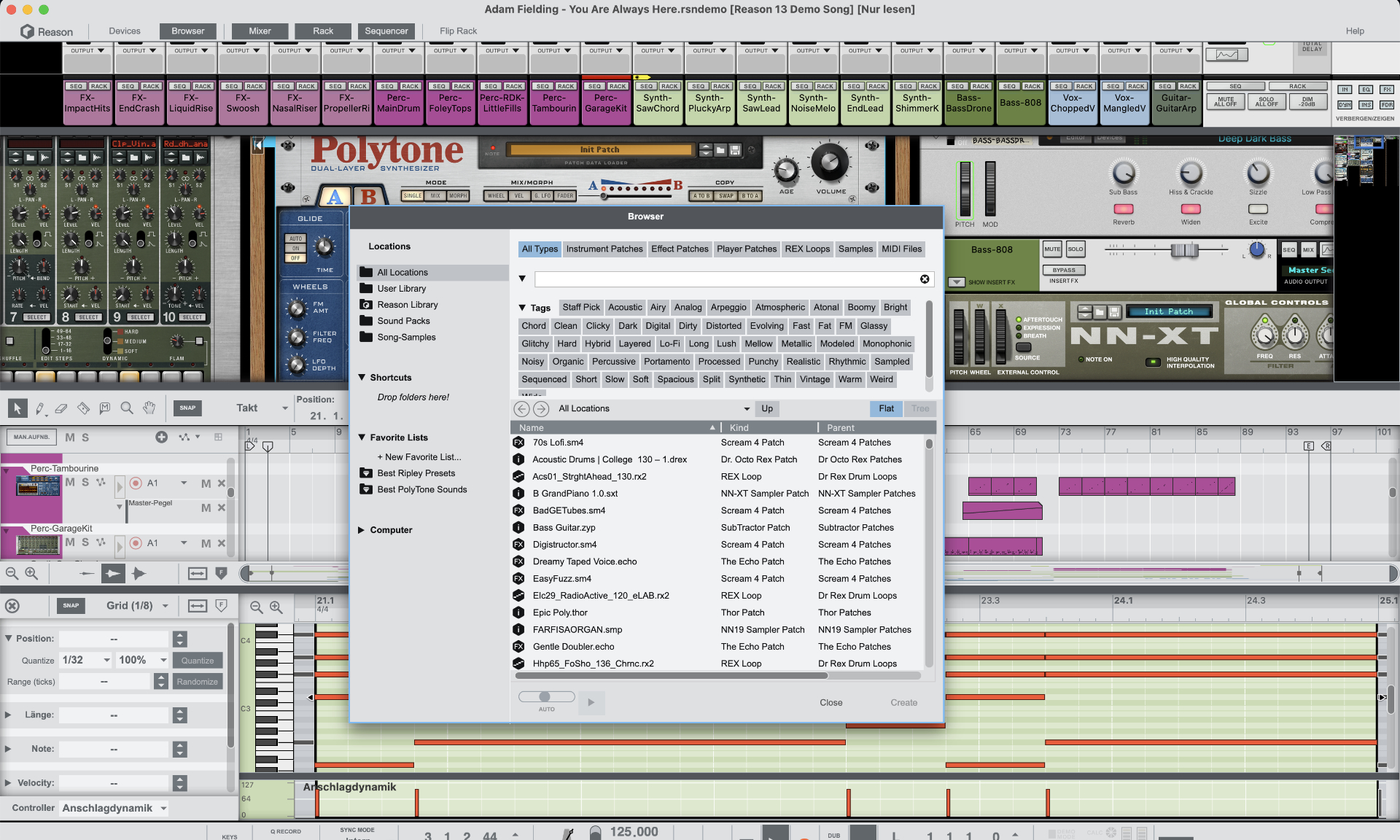This screenshot has height=840, width=1400.
Task: Switch to the Mixer tab
Action: pyautogui.click(x=260, y=31)
